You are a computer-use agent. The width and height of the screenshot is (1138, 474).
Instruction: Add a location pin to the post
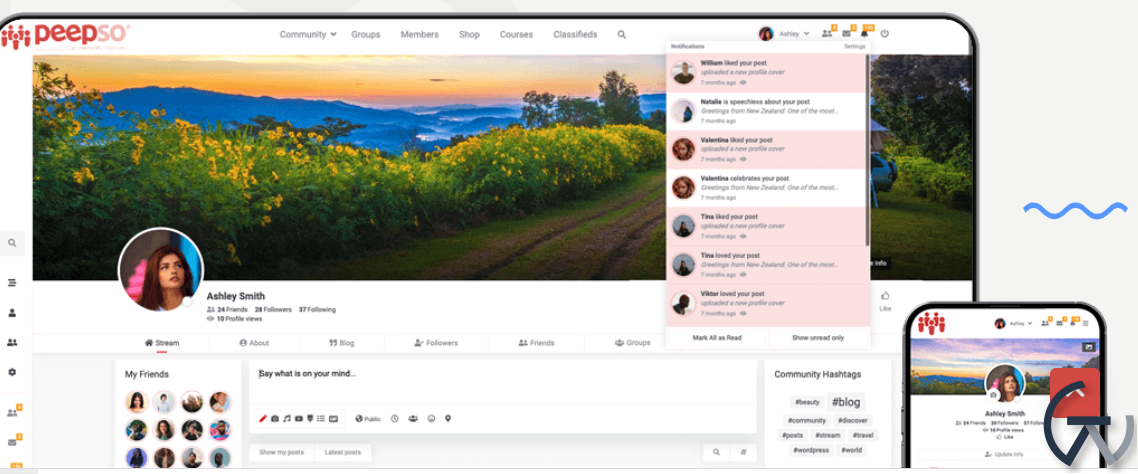pos(449,419)
